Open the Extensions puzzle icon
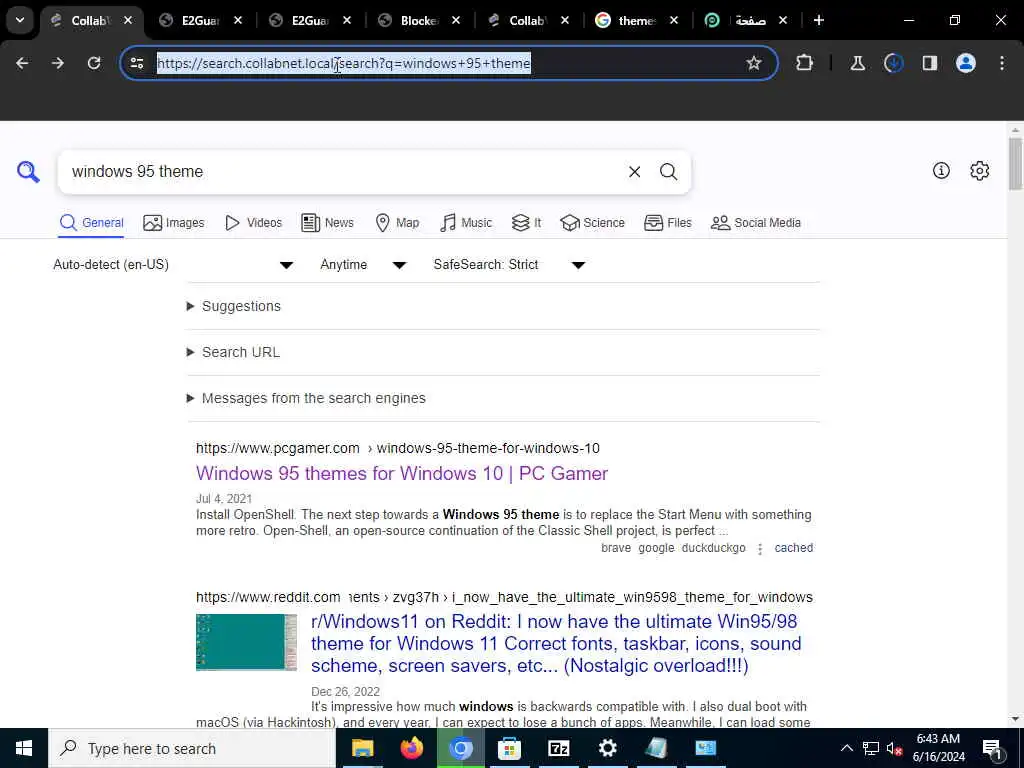 [805, 63]
